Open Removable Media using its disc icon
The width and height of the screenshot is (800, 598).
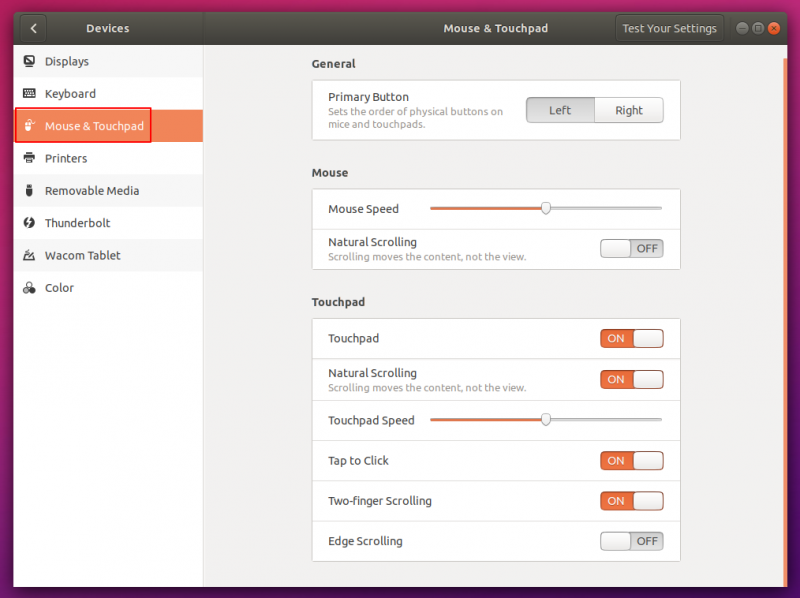(28, 190)
